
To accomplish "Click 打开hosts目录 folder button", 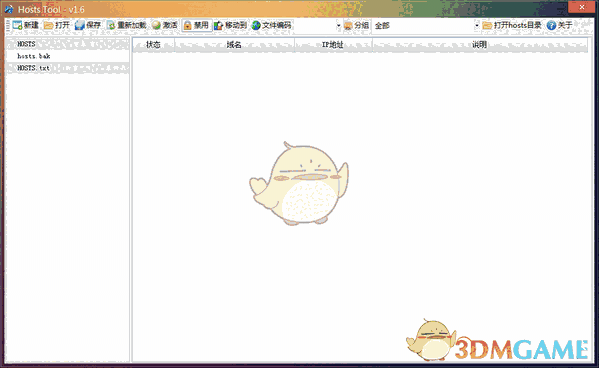I will click(x=512, y=25).
